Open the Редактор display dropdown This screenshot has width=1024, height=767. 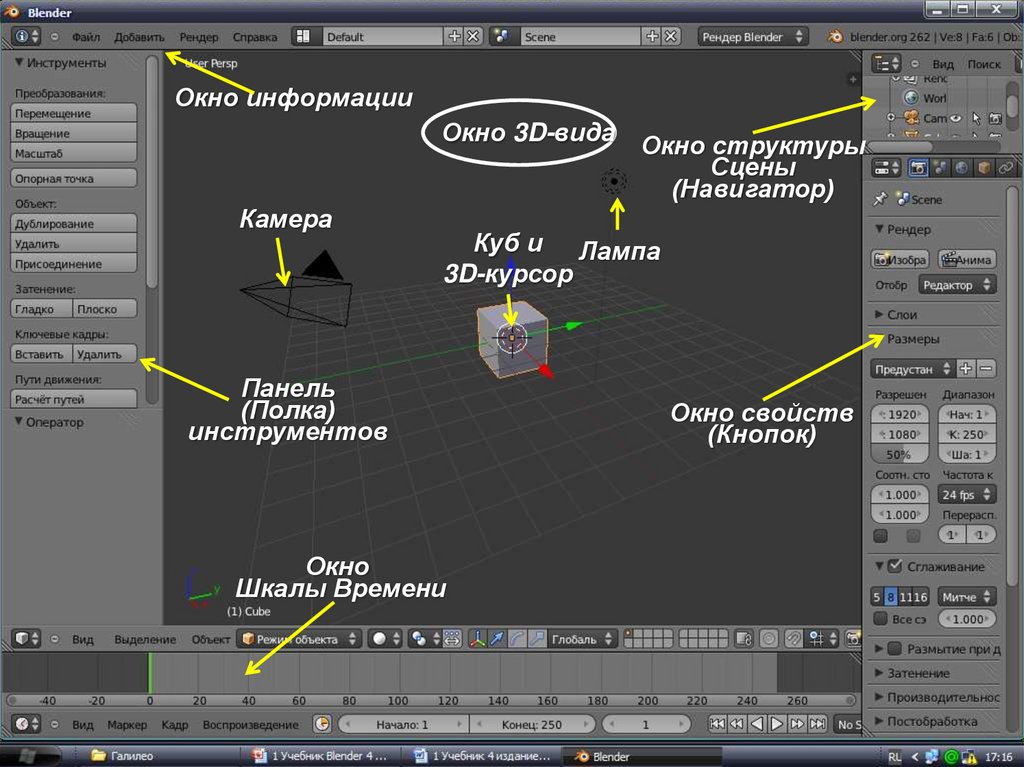coord(957,285)
